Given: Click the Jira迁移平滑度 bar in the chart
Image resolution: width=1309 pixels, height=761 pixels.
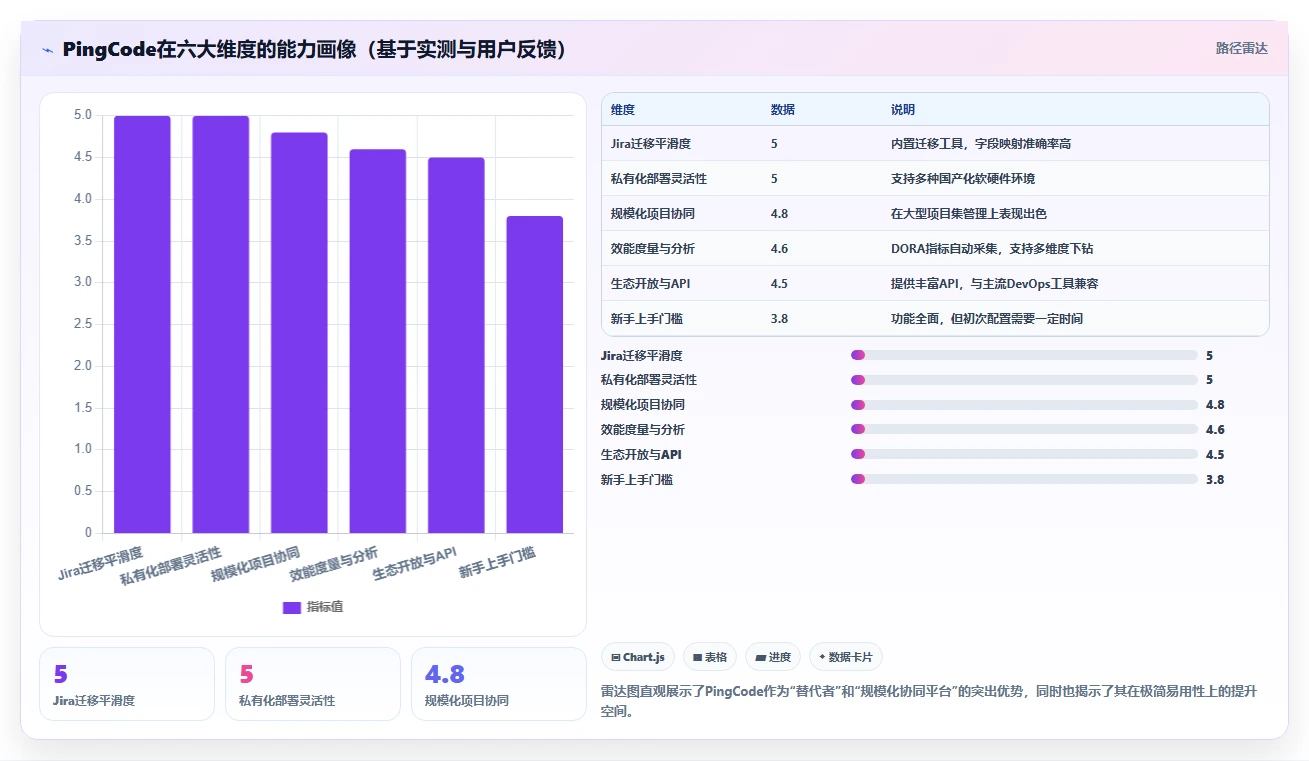Looking at the screenshot, I should pyautogui.click(x=142, y=324).
